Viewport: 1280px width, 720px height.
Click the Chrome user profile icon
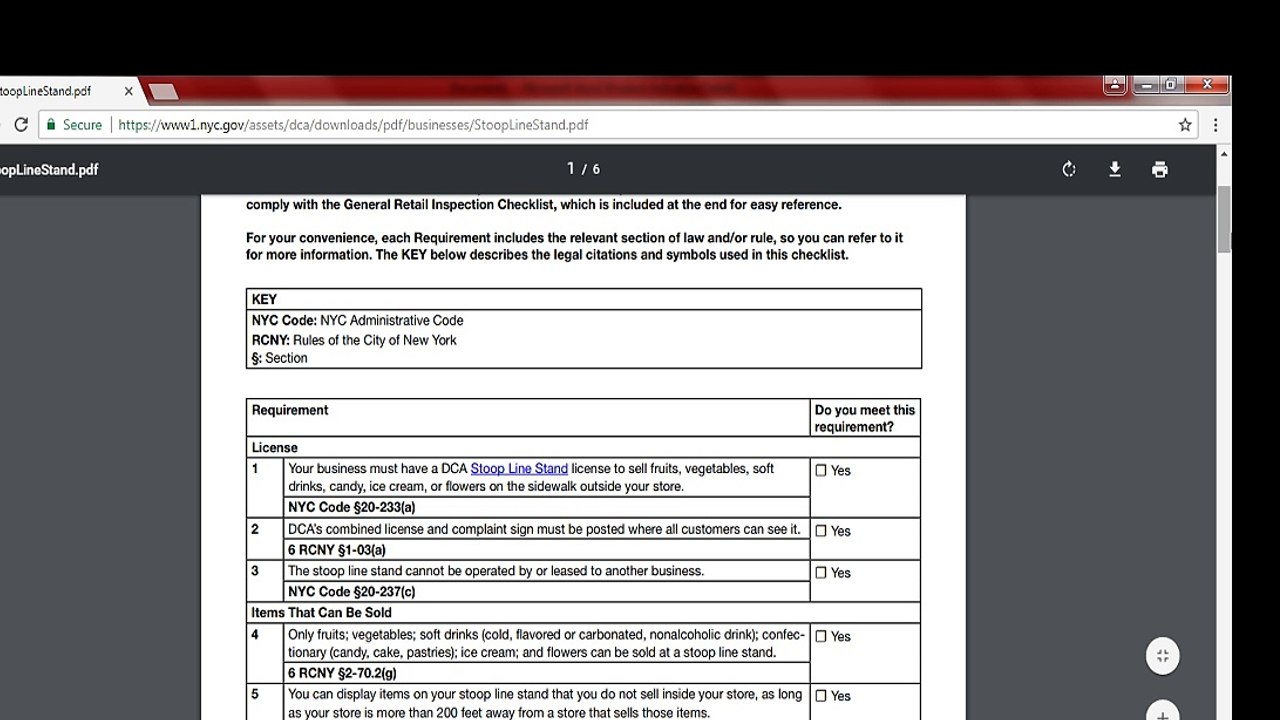click(1115, 84)
